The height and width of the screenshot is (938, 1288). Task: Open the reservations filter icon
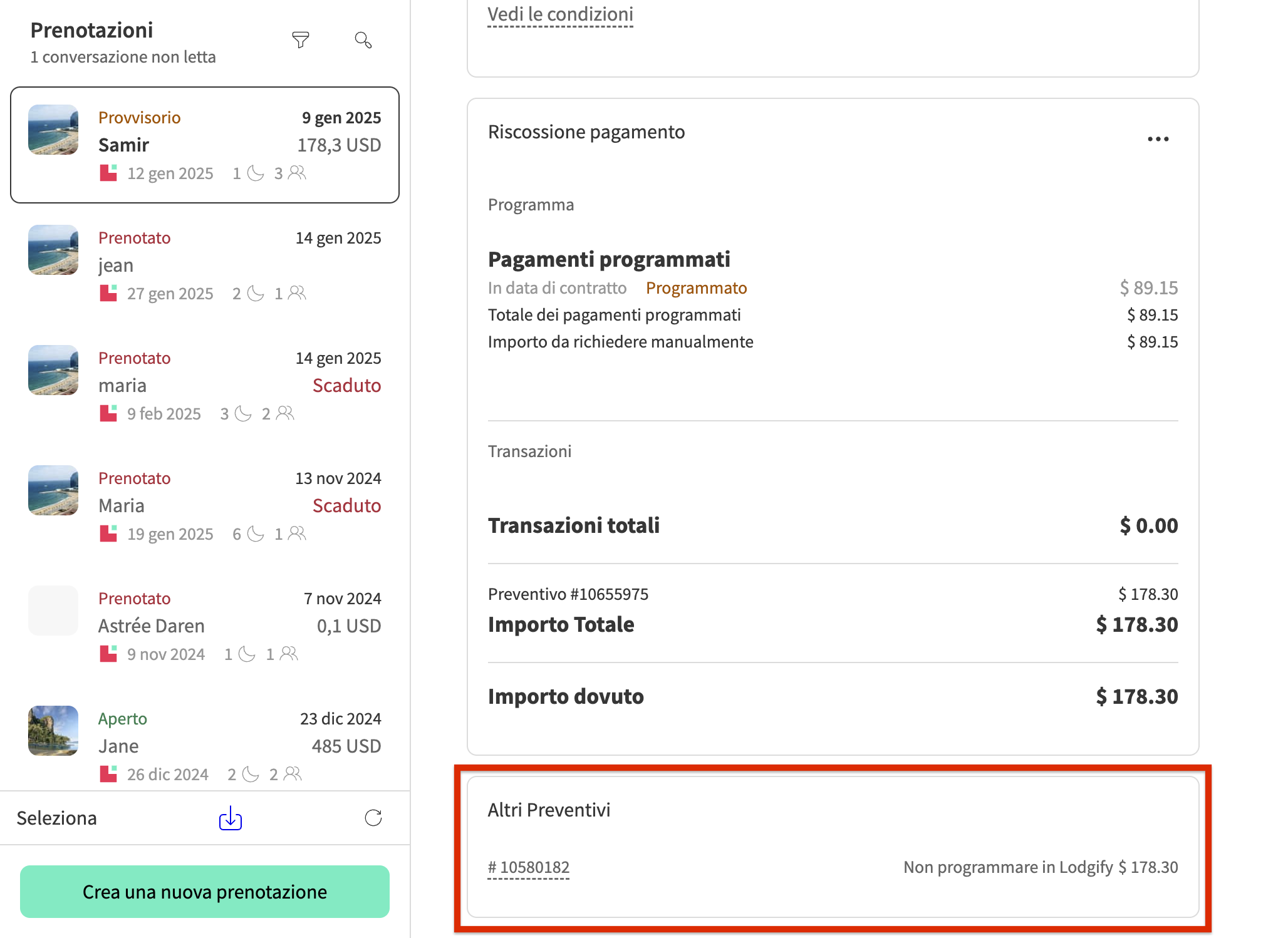pyautogui.click(x=301, y=40)
